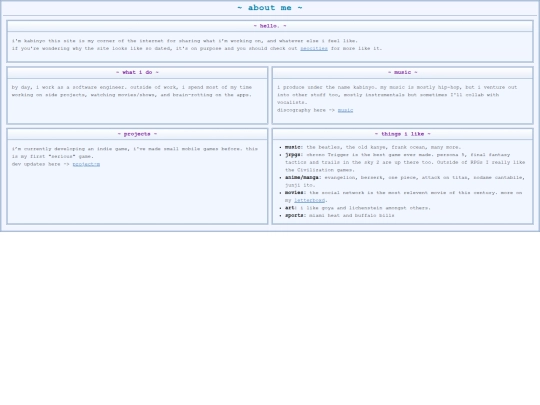This screenshot has width=540, height=405.
Task: Click the '~ projects ~' panel heading
Action: [x=137, y=134]
